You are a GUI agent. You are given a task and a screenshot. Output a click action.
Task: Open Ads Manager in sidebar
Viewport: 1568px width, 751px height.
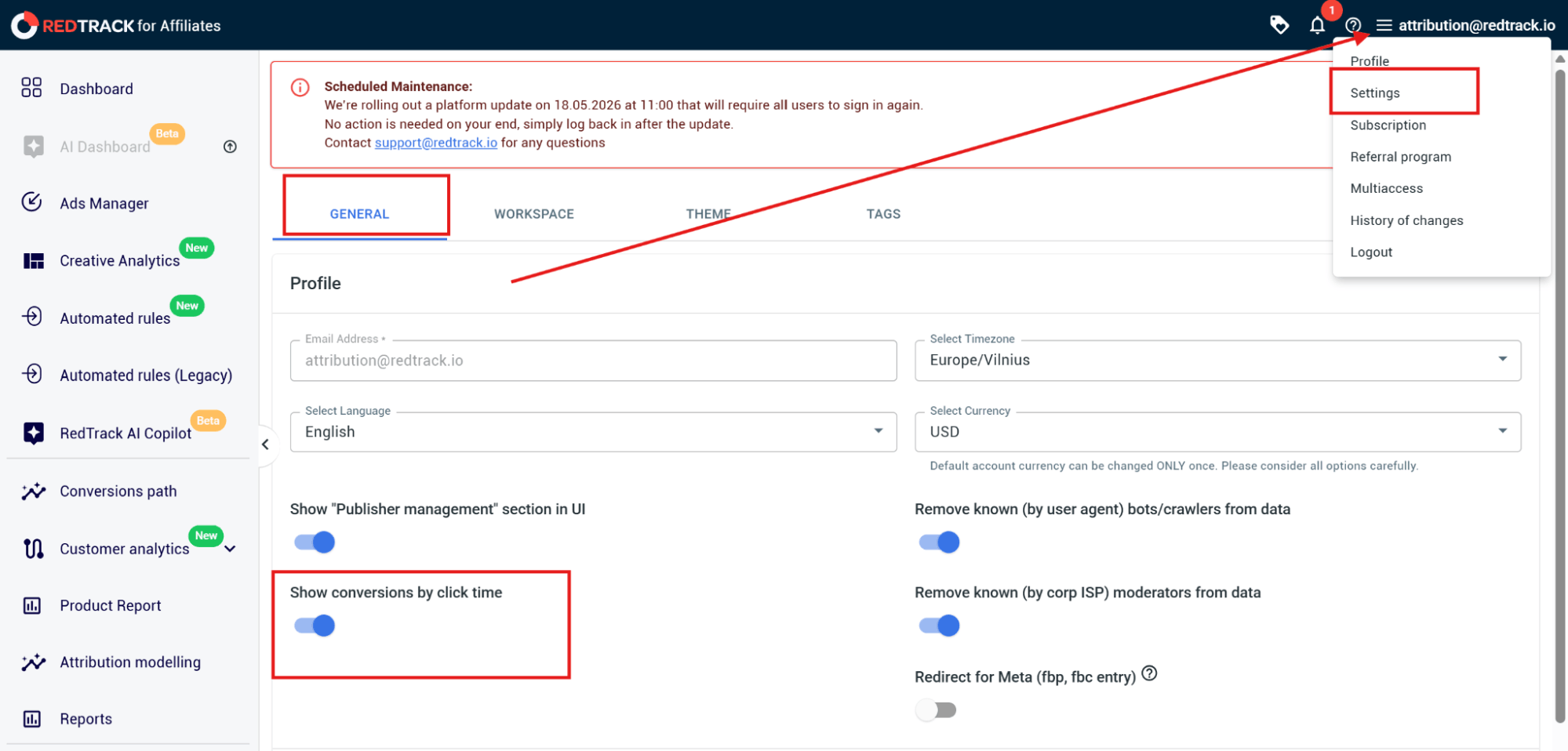[x=104, y=203]
